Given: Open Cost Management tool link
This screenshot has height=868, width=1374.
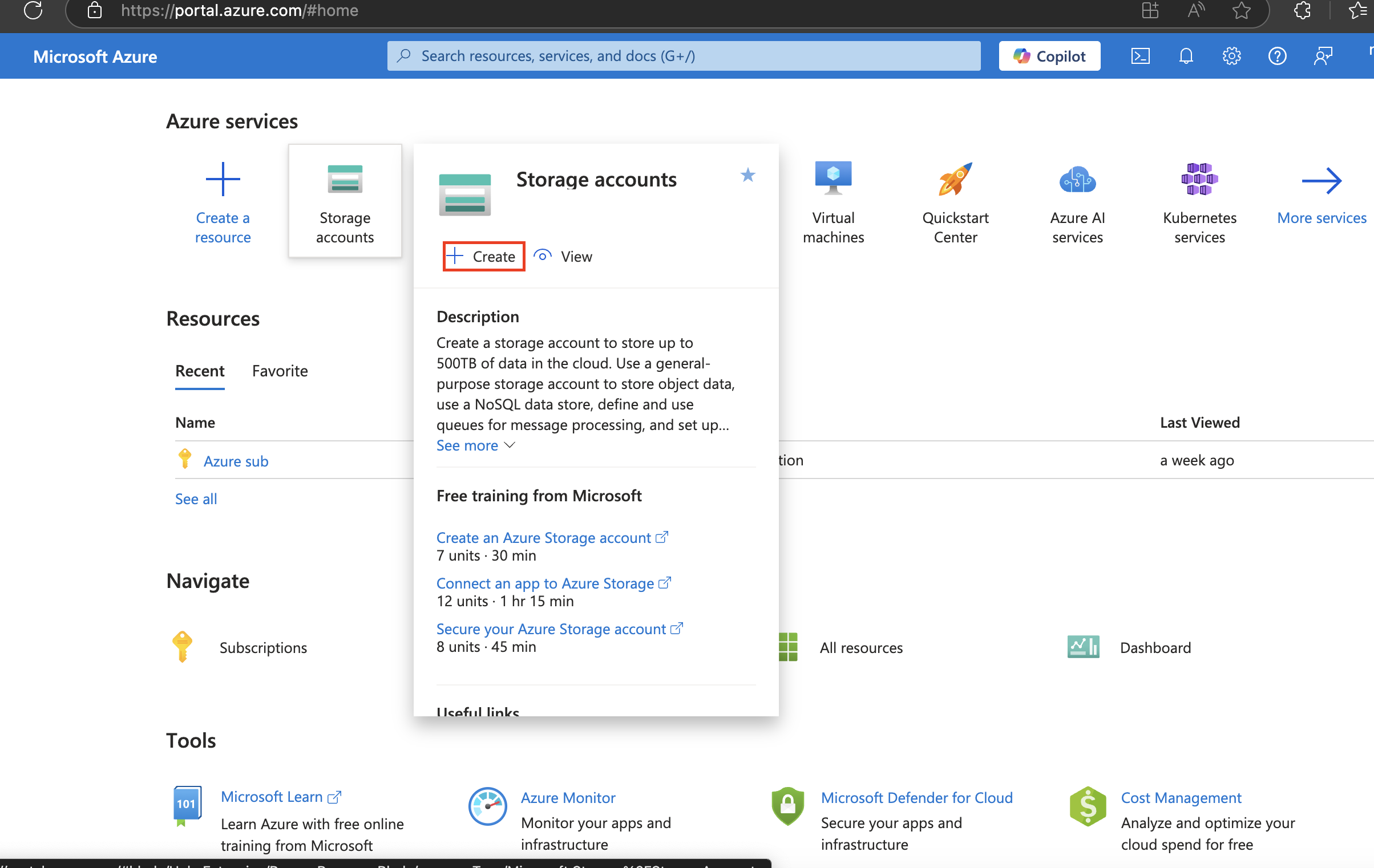Looking at the screenshot, I should coord(1181,798).
